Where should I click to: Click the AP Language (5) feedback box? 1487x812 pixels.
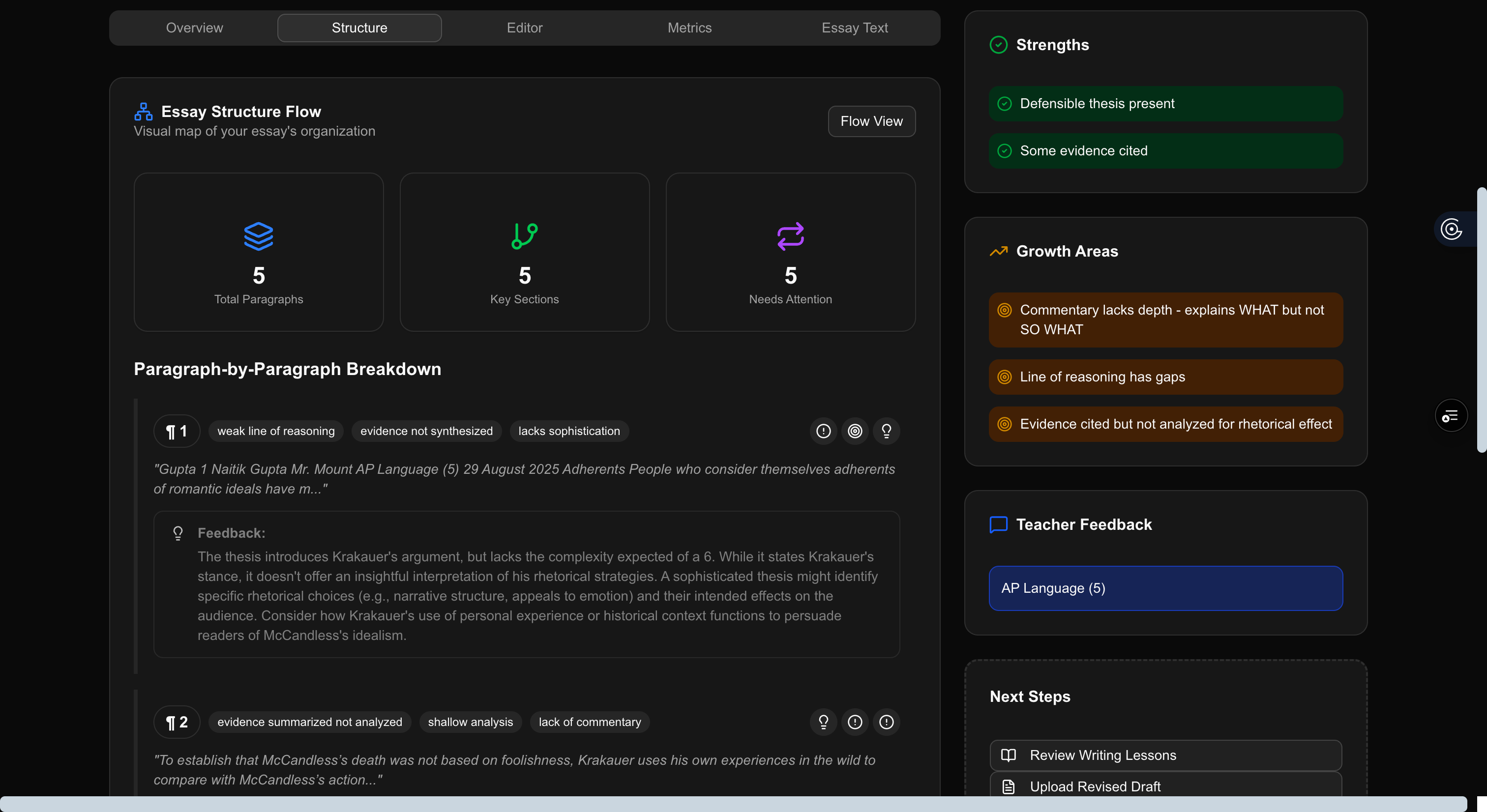[1165, 588]
